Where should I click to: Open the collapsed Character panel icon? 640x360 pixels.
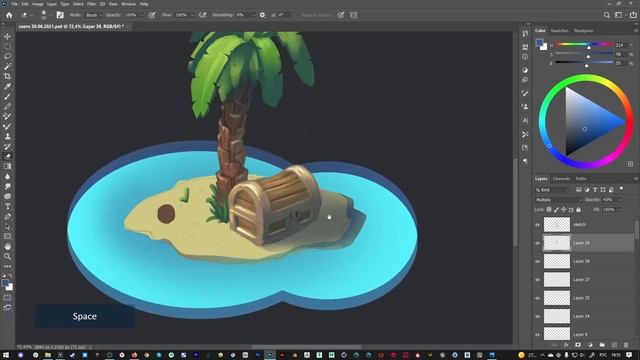525,120
